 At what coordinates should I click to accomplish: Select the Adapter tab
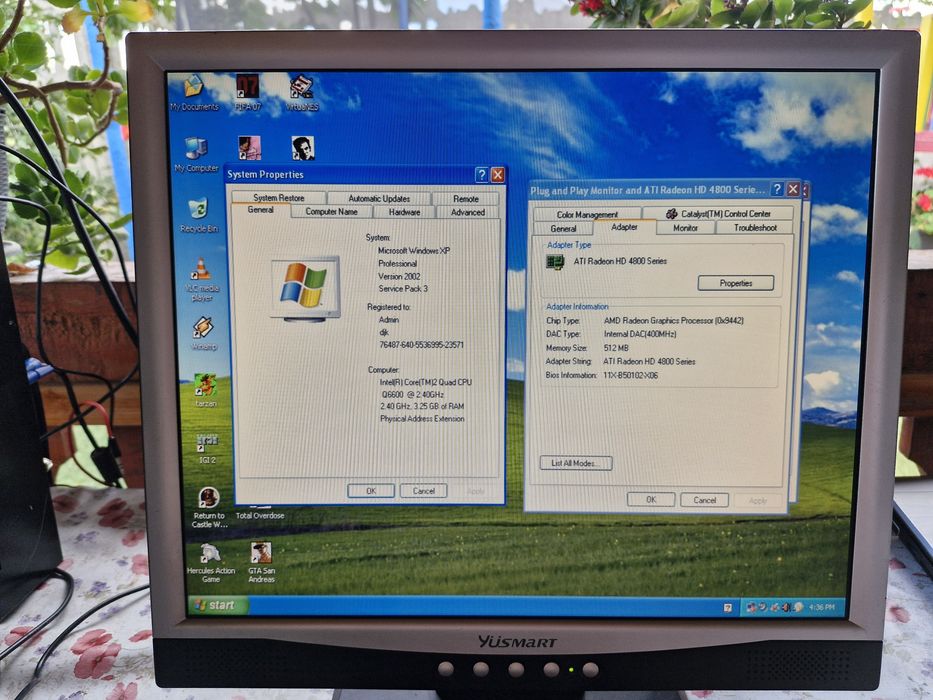(624, 227)
